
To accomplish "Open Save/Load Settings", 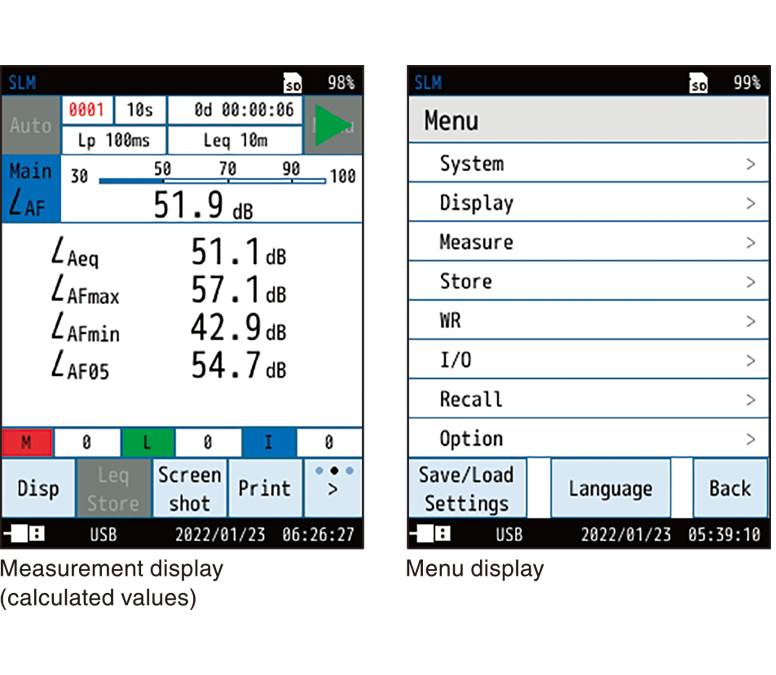I will click(465, 489).
